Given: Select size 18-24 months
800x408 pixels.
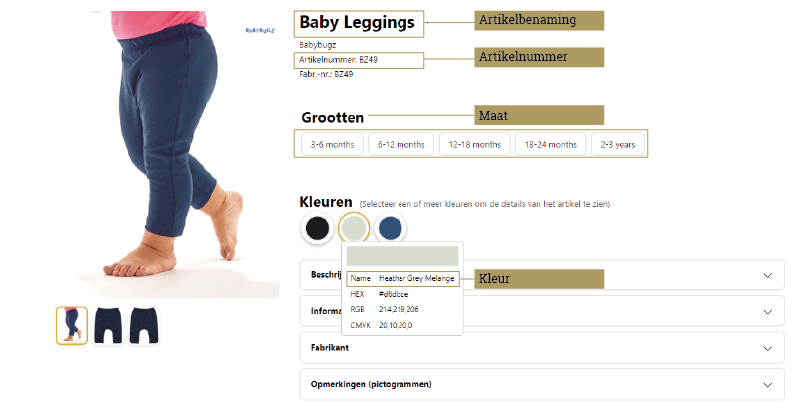Looking at the screenshot, I should 551,144.
